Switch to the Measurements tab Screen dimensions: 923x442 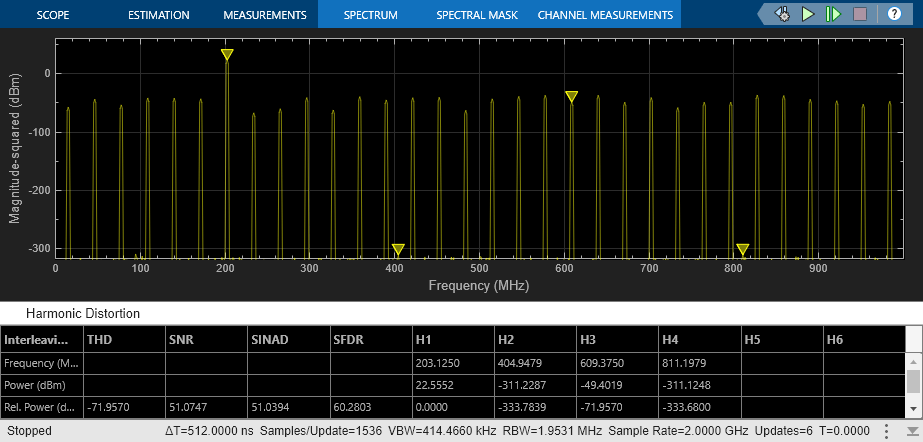coord(264,15)
